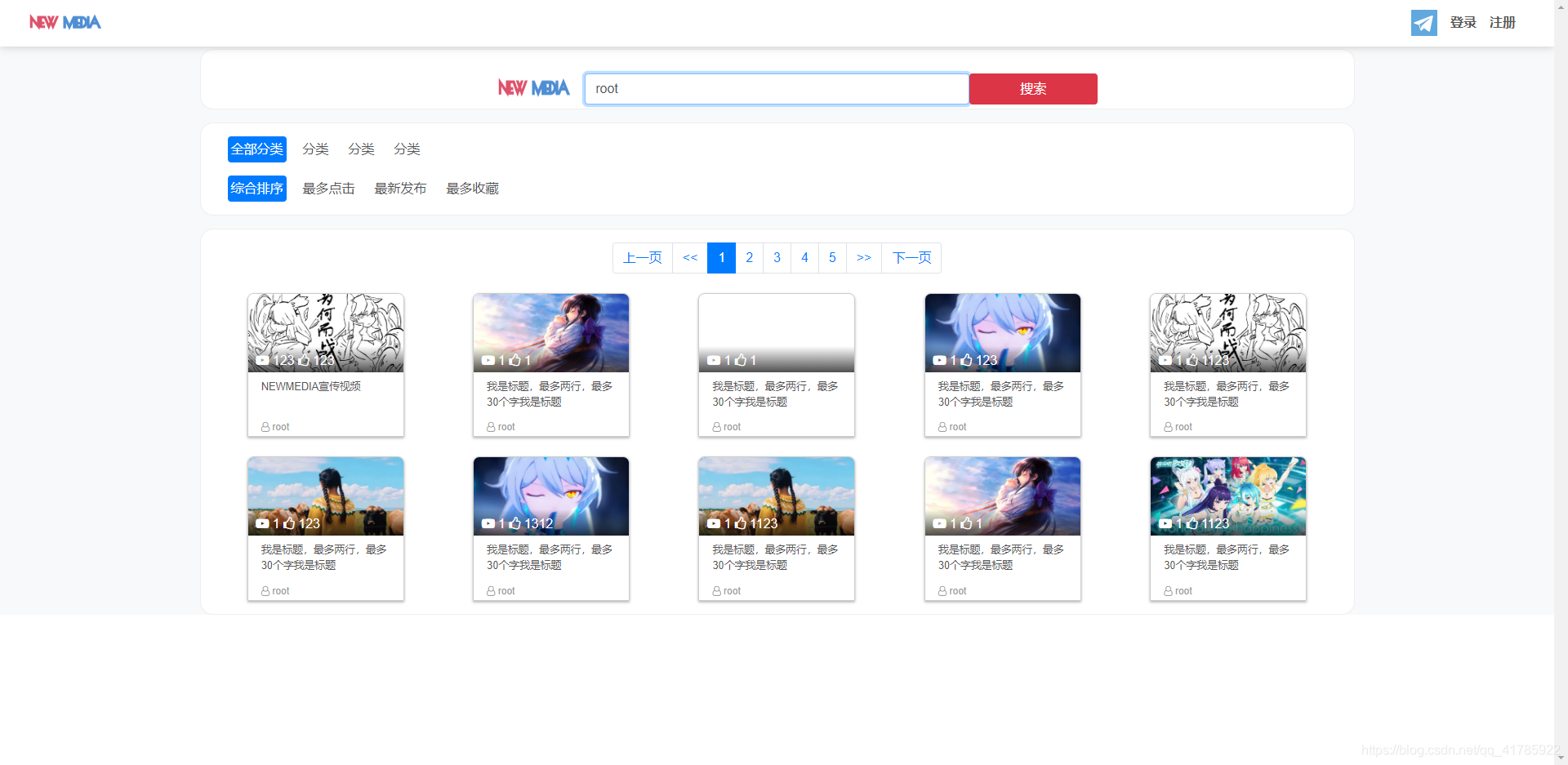This screenshot has width=1568, height=765.
Task: Open blue-haired girl thumbnail with 1312 likes
Action: tap(551, 496)
